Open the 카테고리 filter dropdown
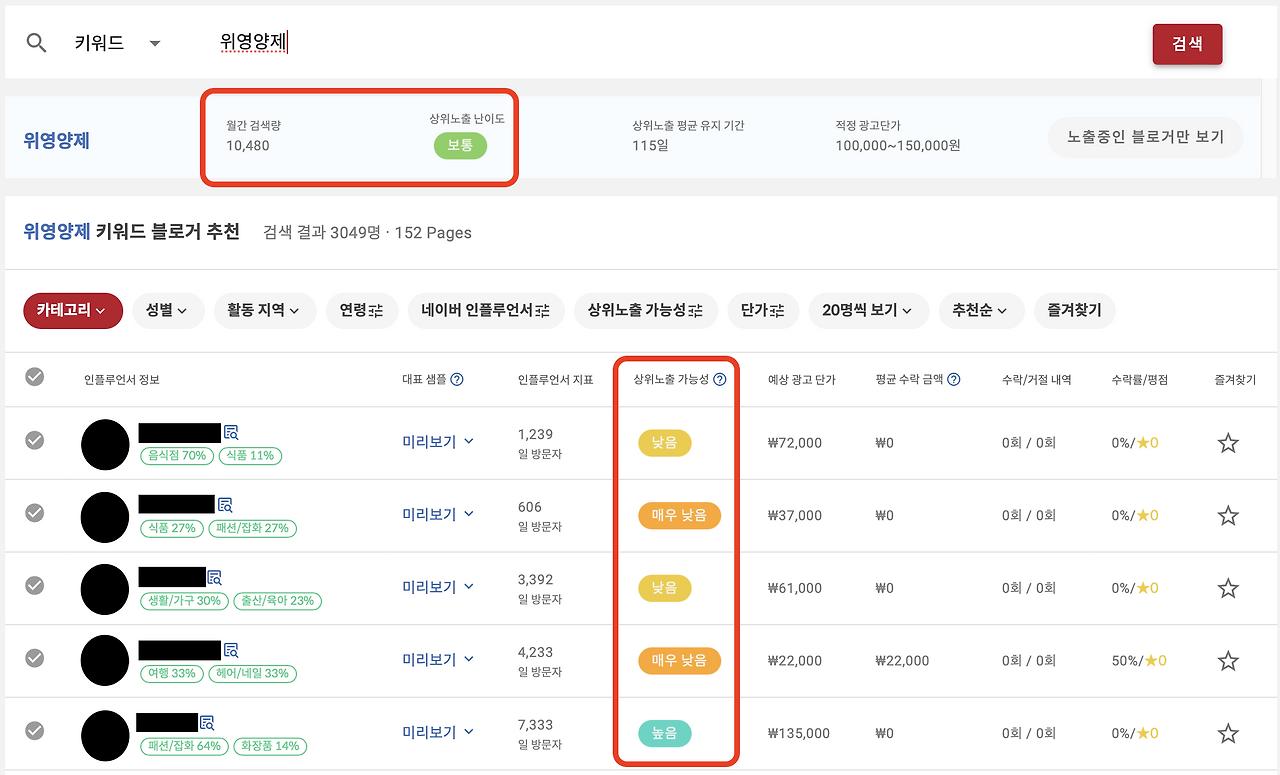The image size is (1280, 775). (72, 311)
